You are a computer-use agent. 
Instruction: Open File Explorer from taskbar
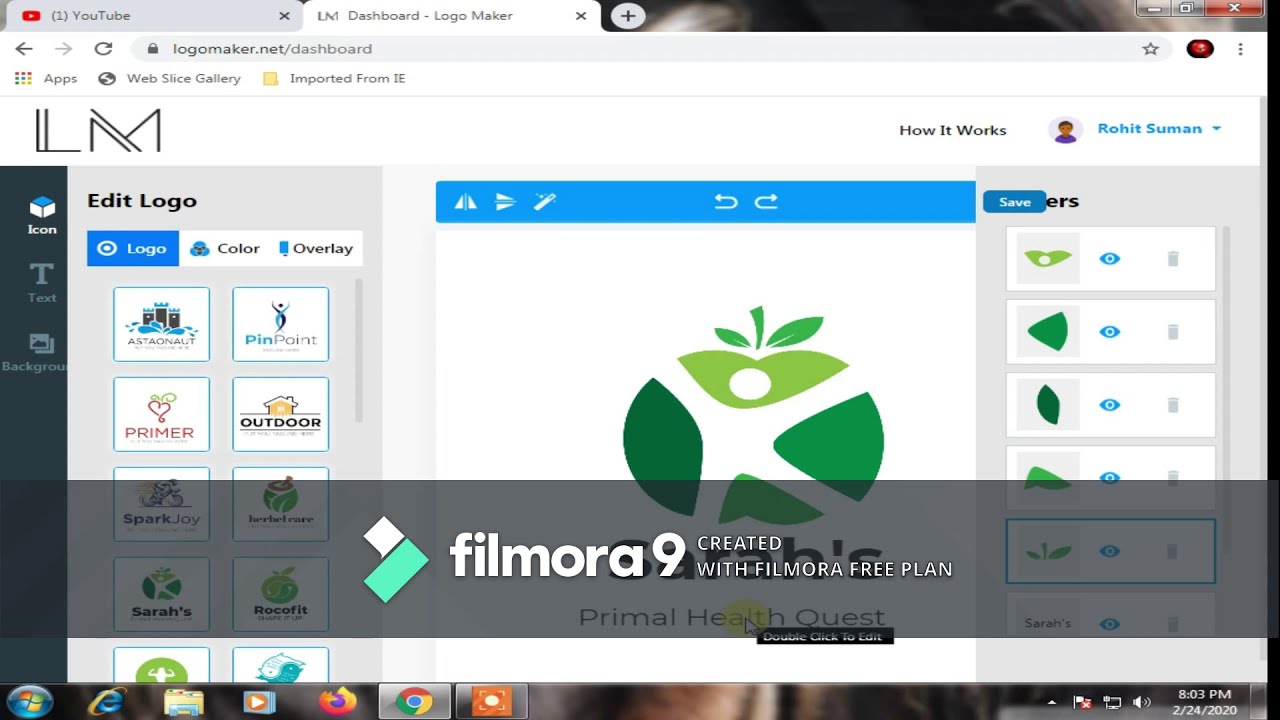point(184,702)
